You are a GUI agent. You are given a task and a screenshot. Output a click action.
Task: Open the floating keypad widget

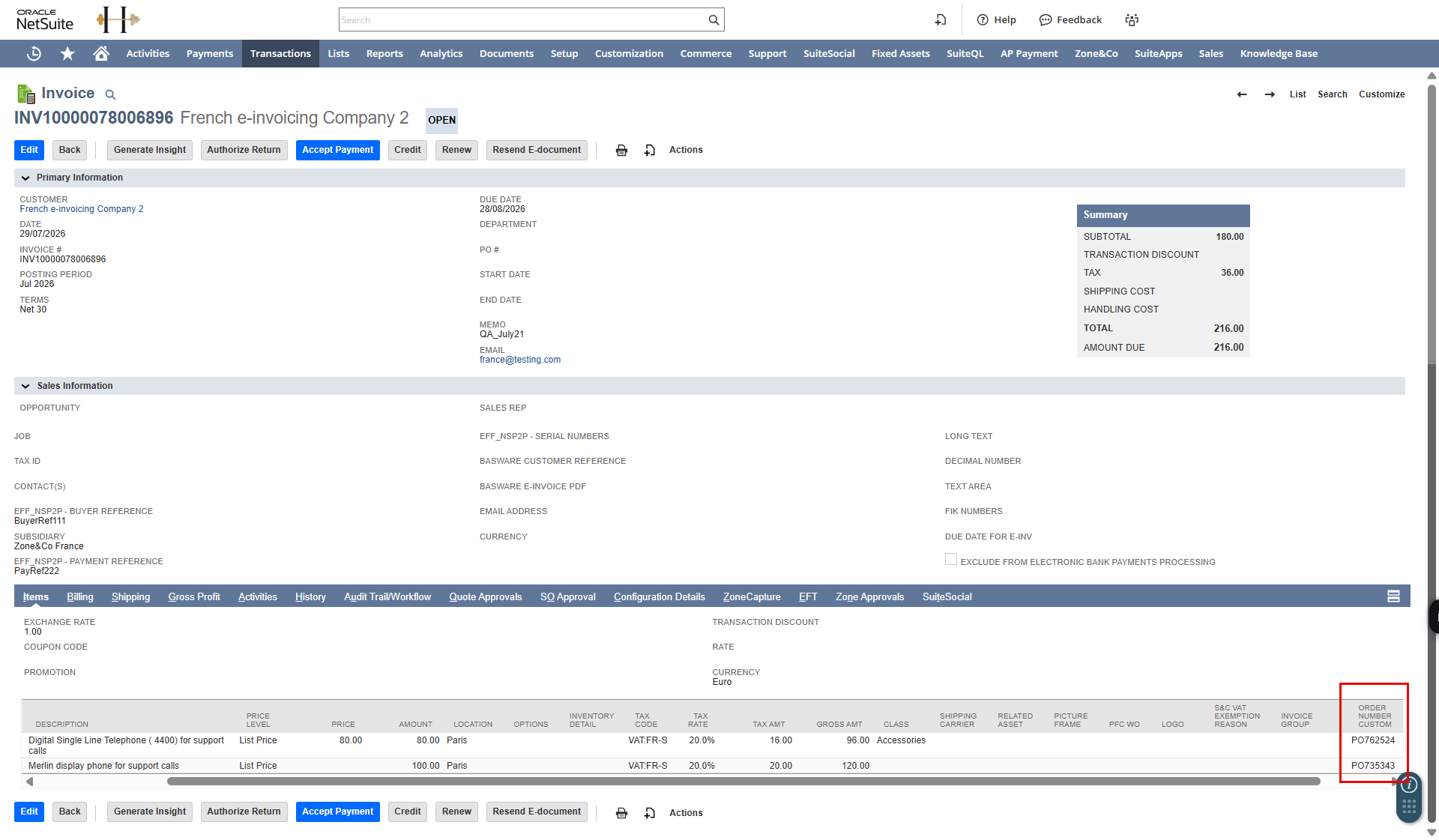[1409, 807]
